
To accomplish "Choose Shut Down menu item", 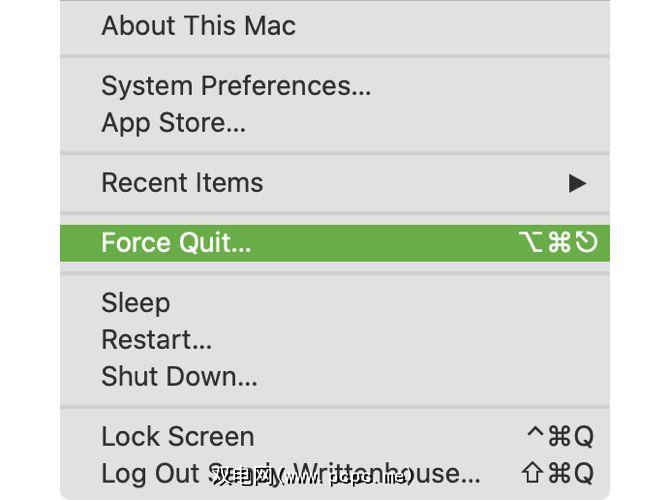I will [x=179, y=376].
